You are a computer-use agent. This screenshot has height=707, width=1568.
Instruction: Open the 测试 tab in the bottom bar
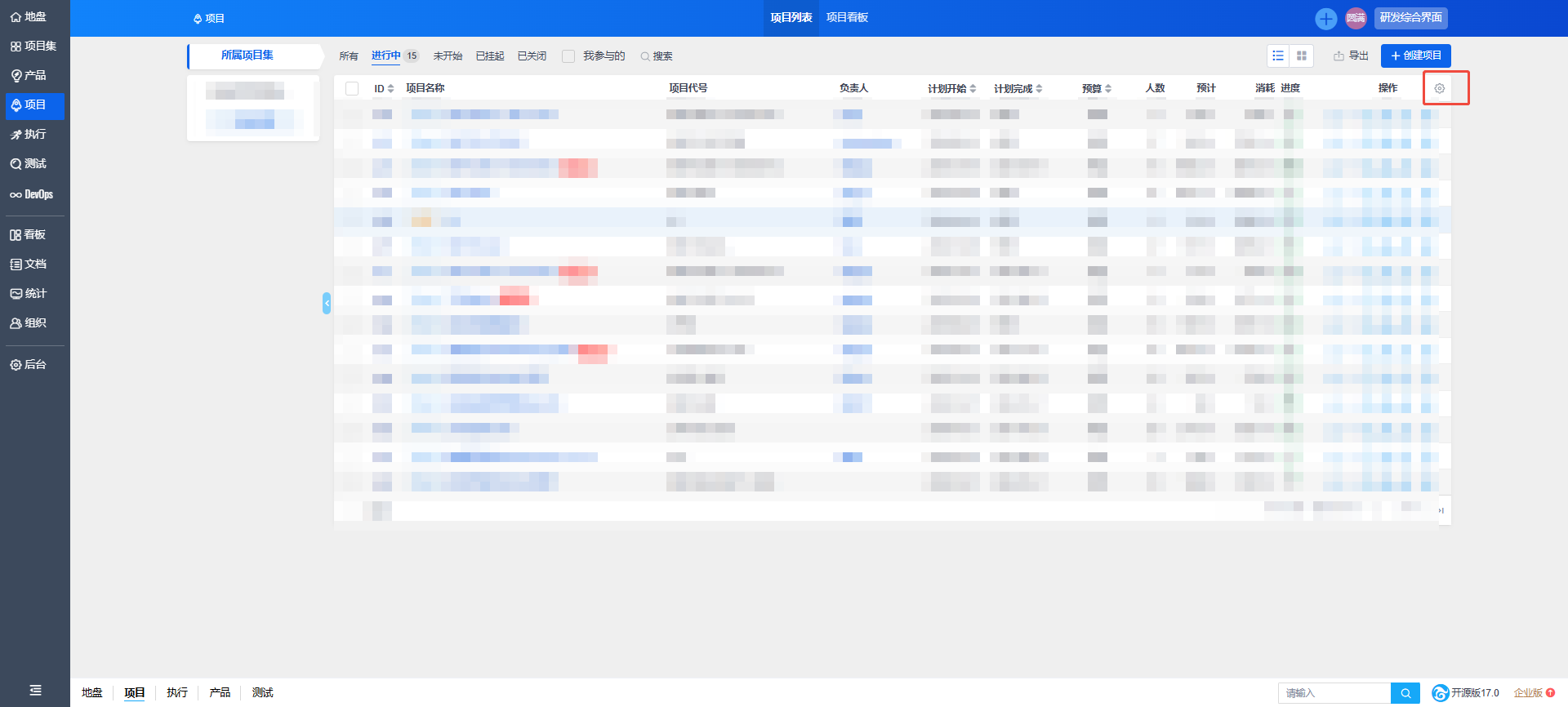(263, 692)
